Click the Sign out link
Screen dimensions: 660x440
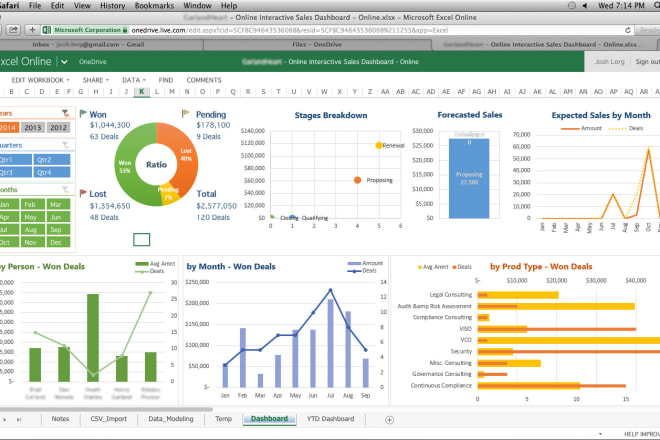tap(647, 62)
